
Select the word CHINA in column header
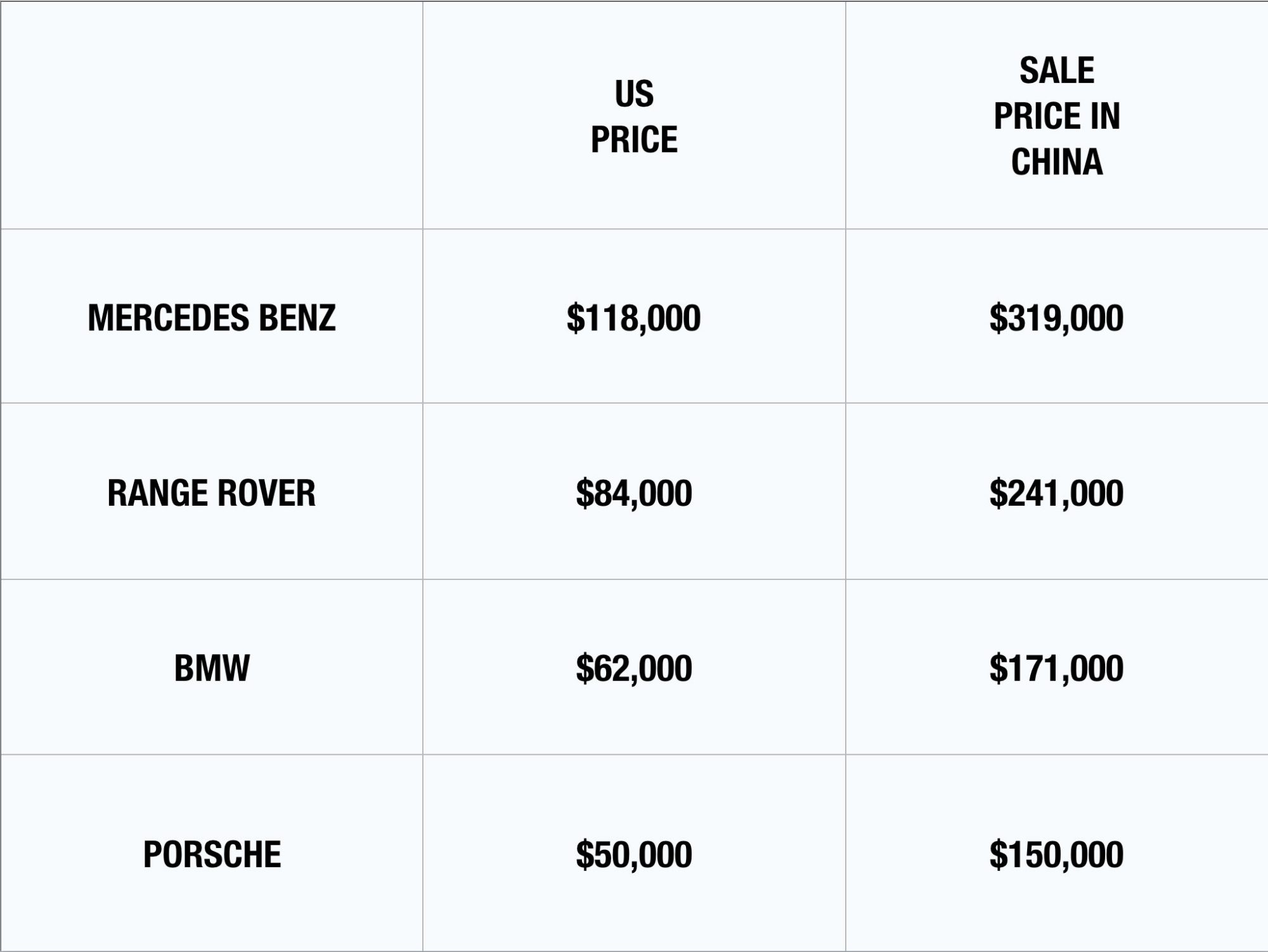tap(1057, 162)
